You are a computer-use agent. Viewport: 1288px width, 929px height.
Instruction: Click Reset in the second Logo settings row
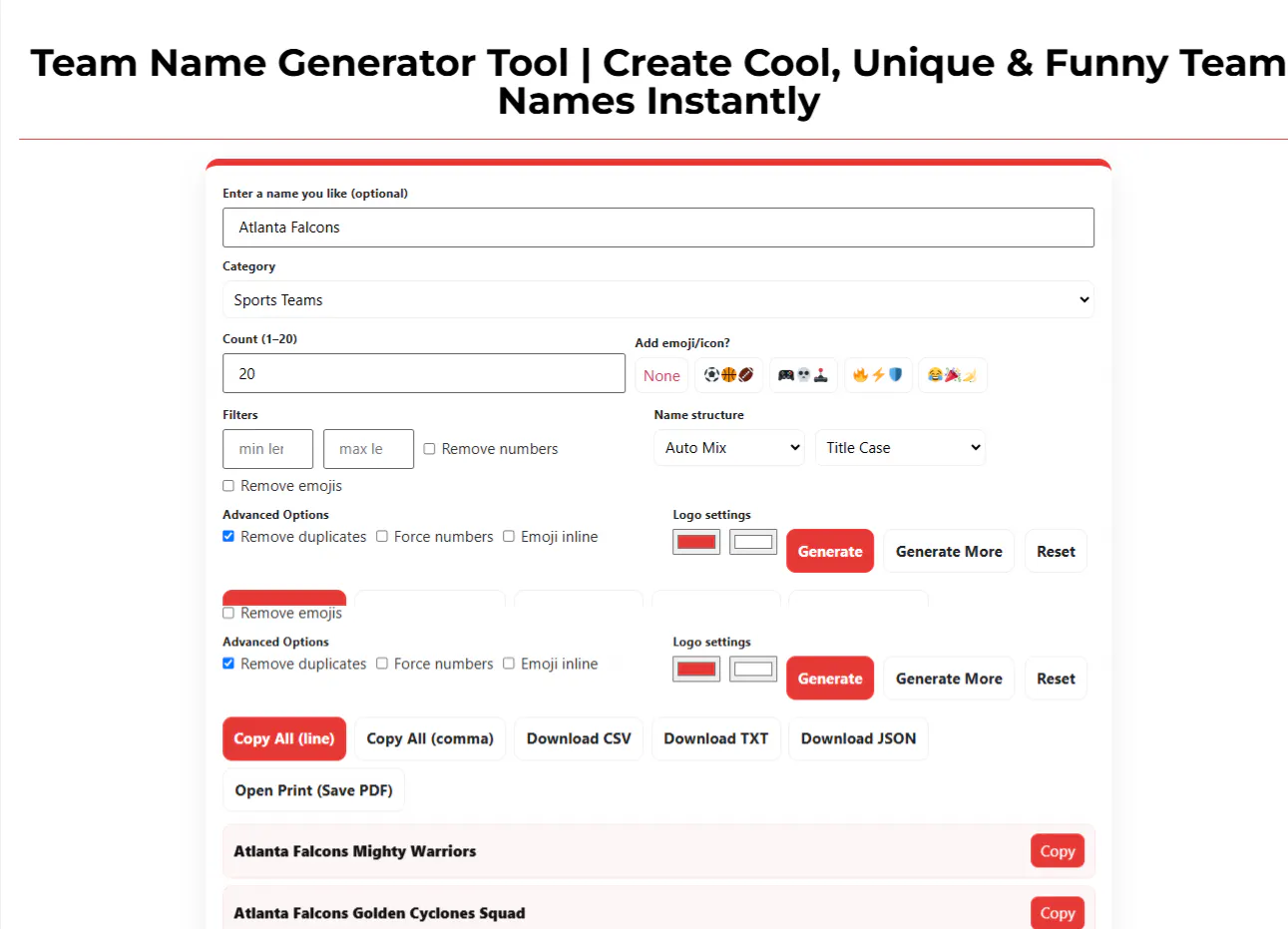click(1056, 679)
